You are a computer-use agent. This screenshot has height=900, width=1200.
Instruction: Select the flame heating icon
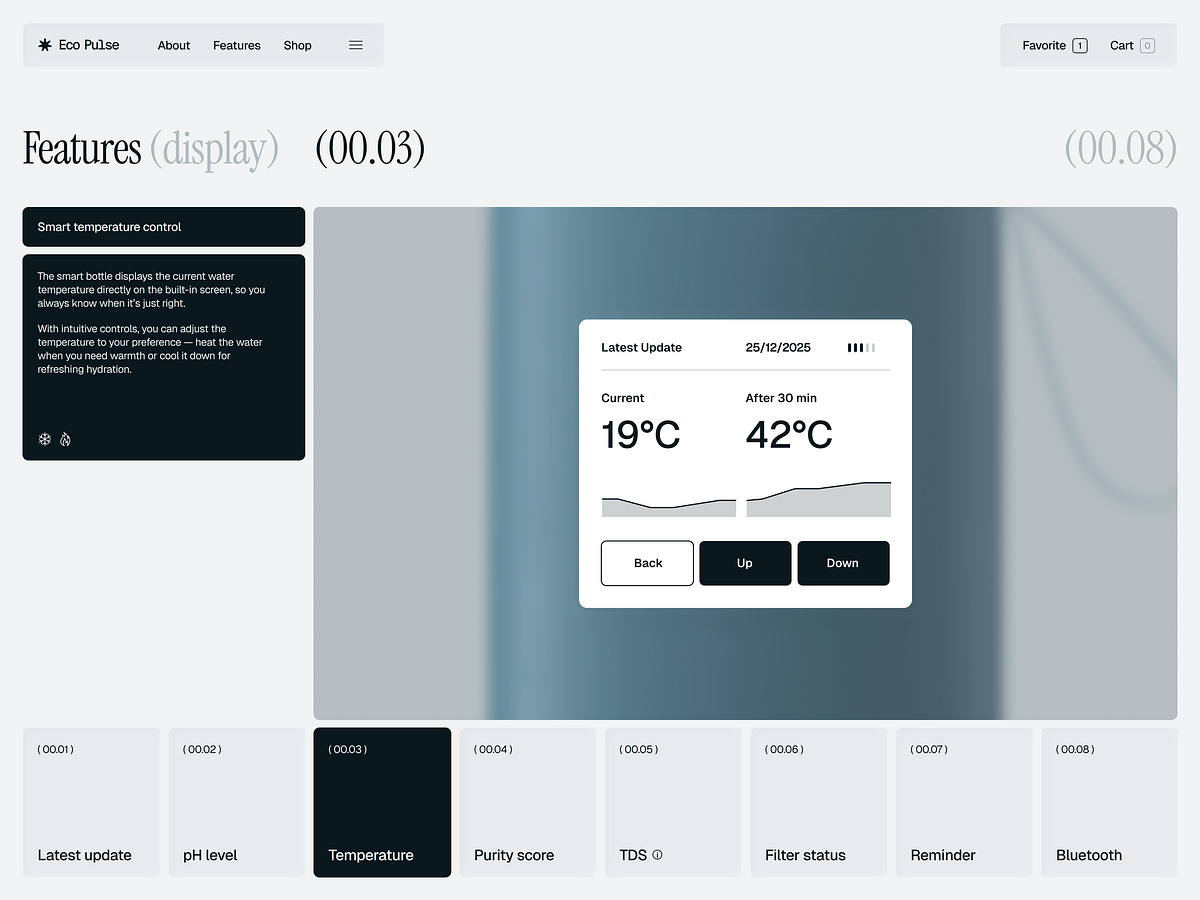click(x=64, y=439)
